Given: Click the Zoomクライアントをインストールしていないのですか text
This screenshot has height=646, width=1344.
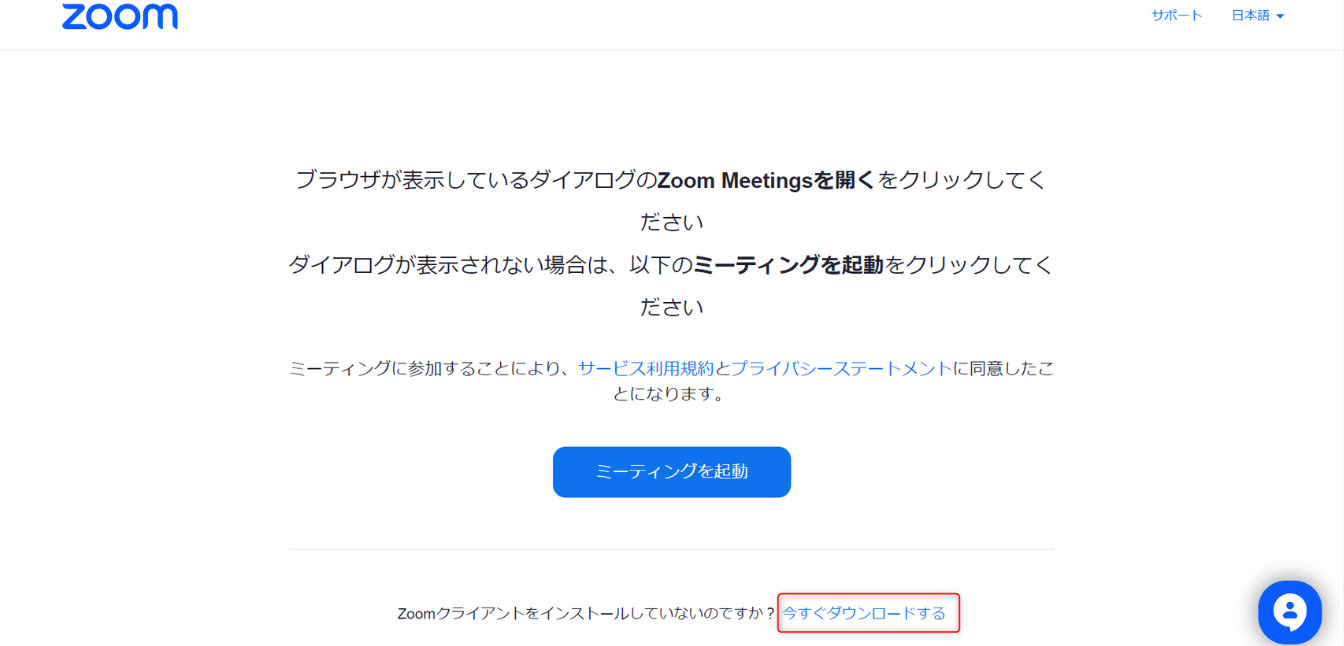Looking at the screenshot, I should tap(586, 613).
